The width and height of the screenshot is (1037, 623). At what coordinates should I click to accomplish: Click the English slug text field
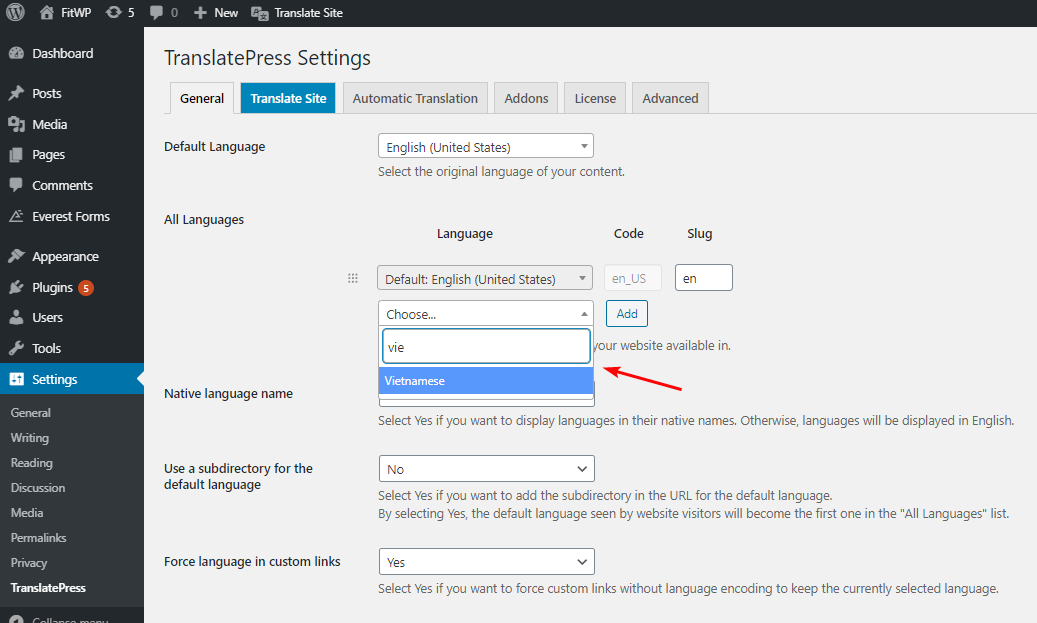[x=703, y=278]
